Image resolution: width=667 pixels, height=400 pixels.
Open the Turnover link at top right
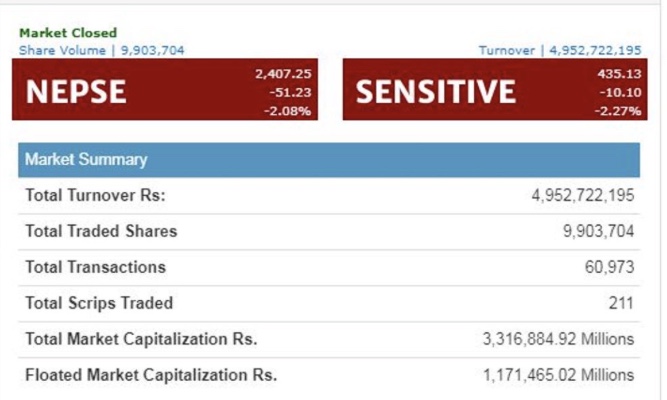[560, 50]
